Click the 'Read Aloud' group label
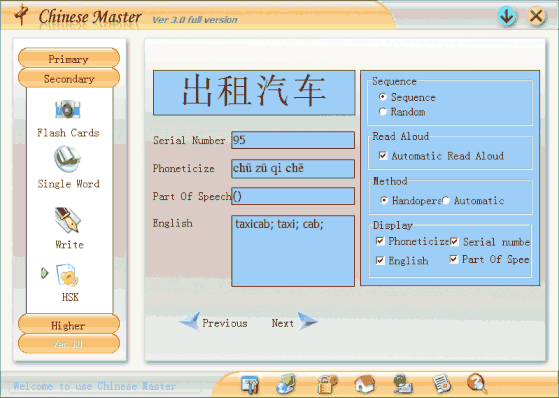The width and height of the screenshot is (559, 398). [x=400, y=136]
